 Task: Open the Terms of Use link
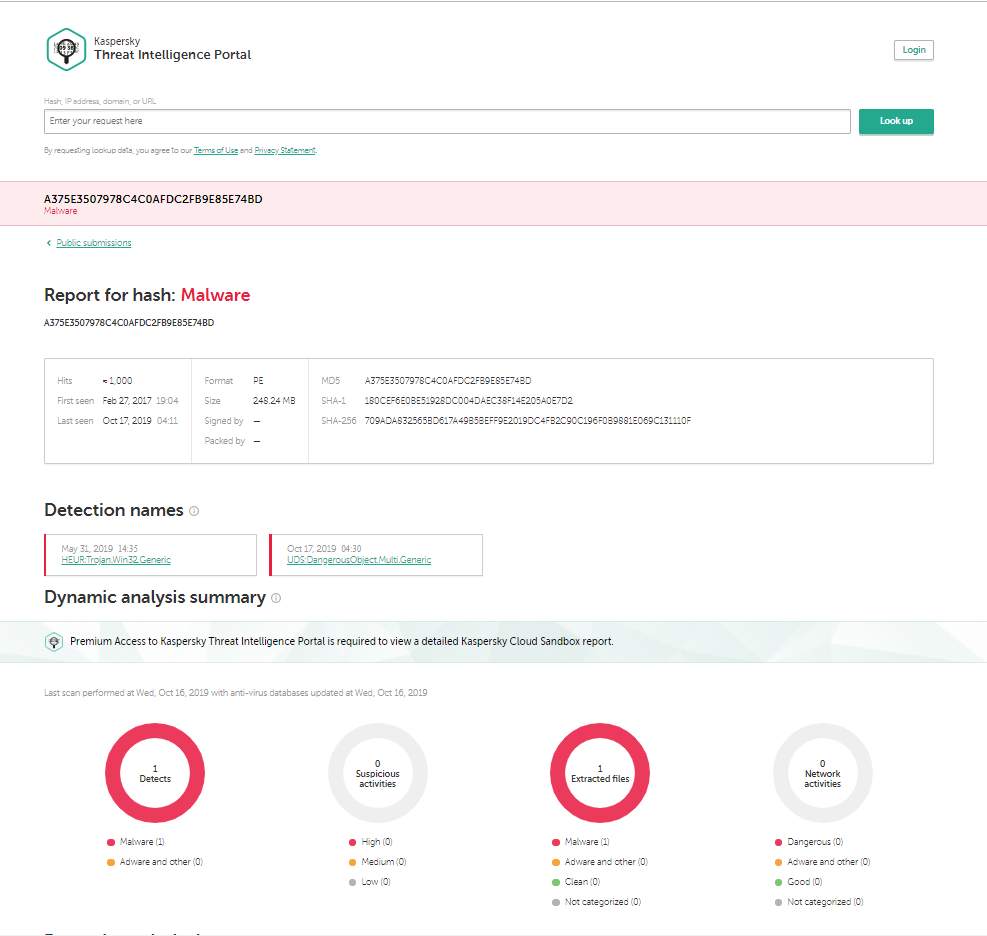click(216, 150)
